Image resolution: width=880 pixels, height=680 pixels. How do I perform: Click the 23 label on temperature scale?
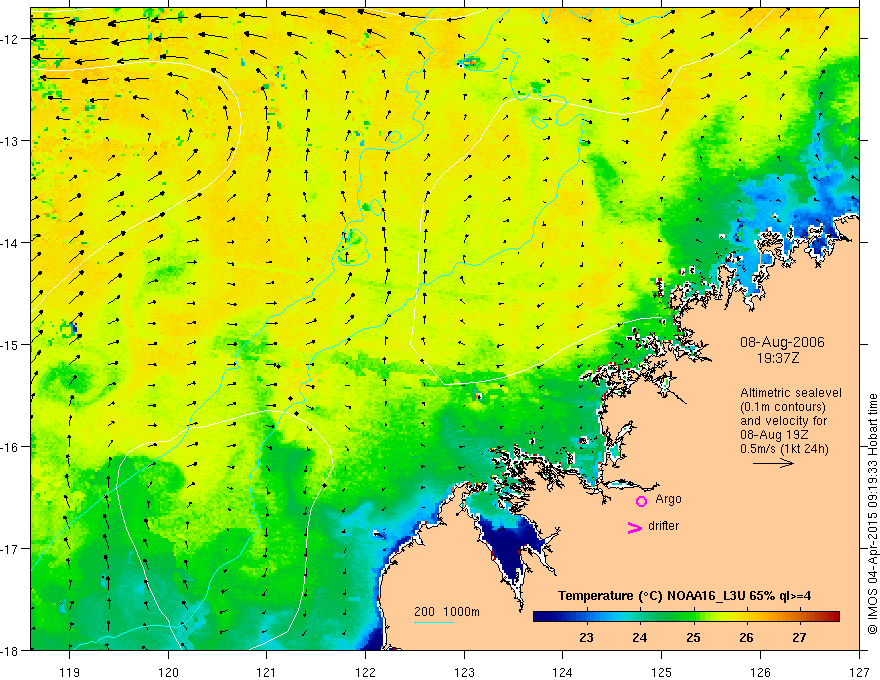586,637
